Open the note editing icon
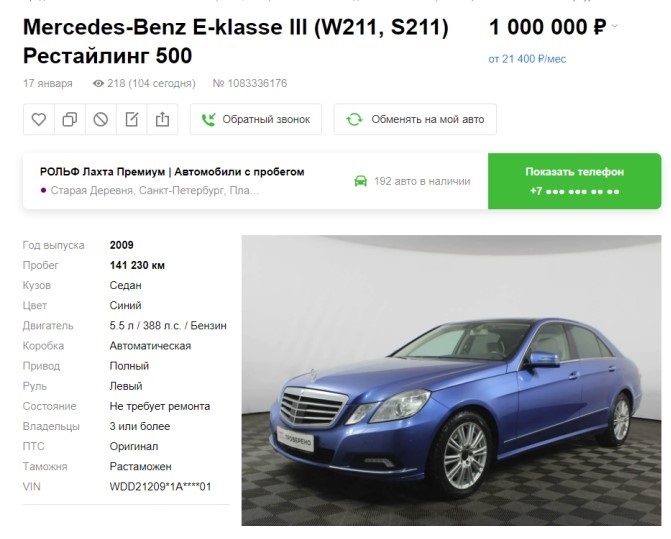This screenshot has height=539, width=671. 131,119
